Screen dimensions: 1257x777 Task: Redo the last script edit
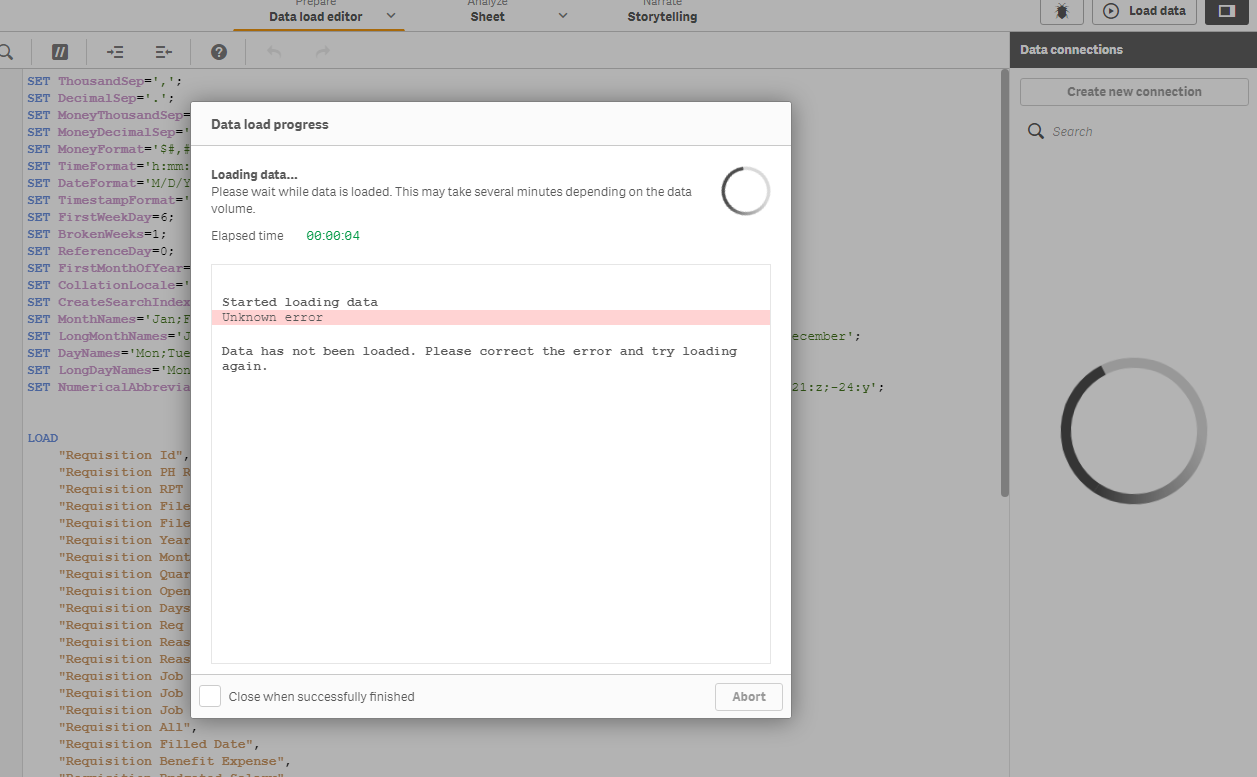[x=321, y=51]
